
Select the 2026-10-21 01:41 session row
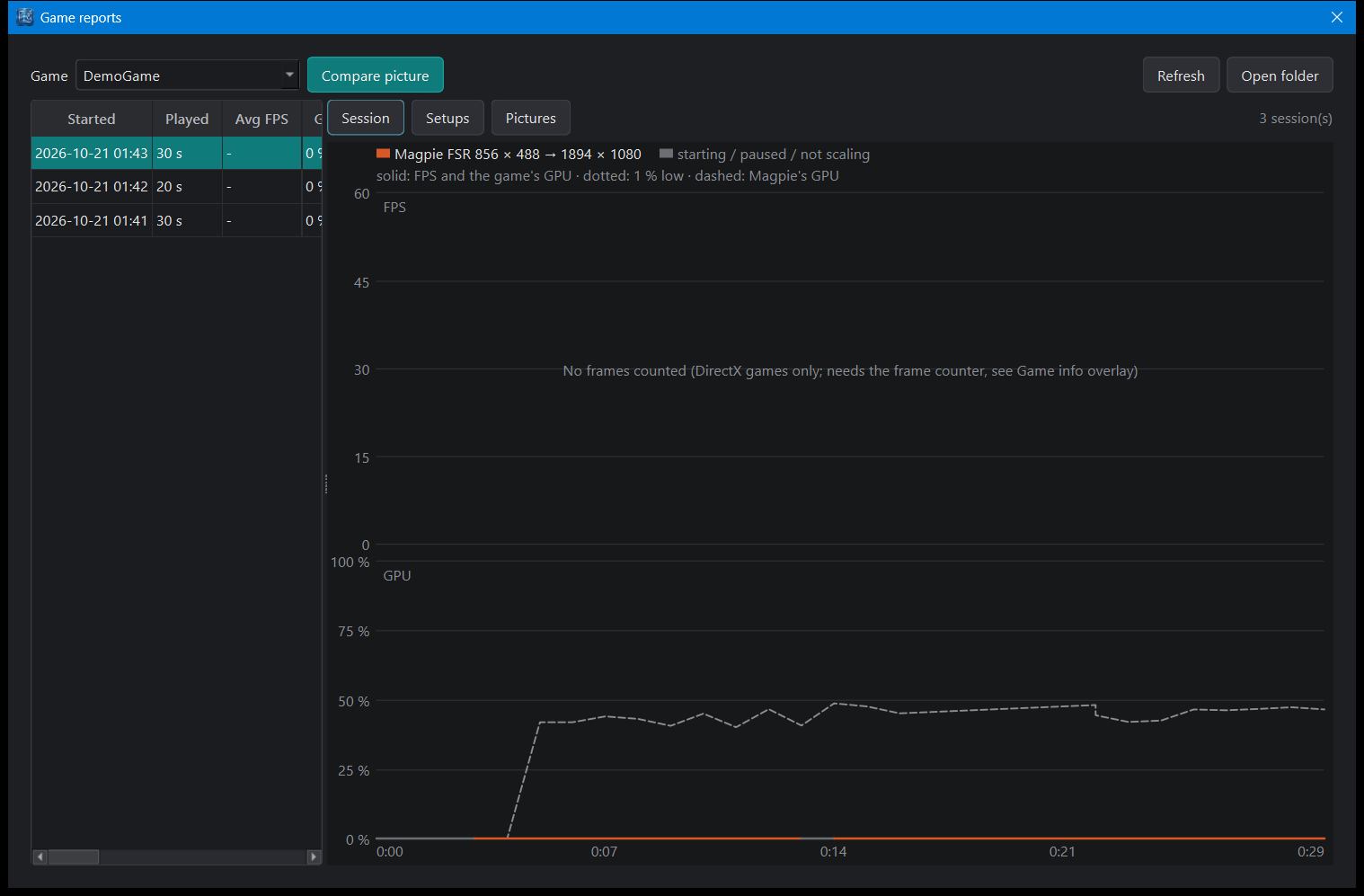tap(177, 221)
